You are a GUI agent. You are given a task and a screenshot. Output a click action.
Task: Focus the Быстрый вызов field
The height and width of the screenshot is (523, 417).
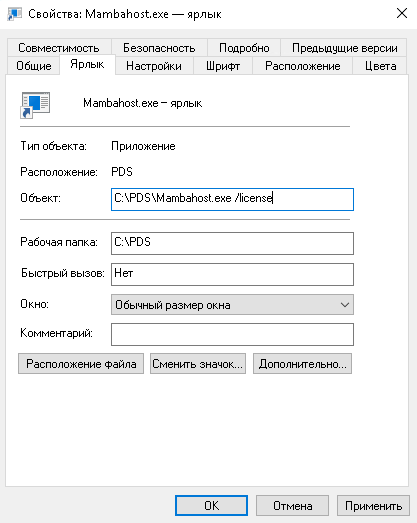point(232,274)
